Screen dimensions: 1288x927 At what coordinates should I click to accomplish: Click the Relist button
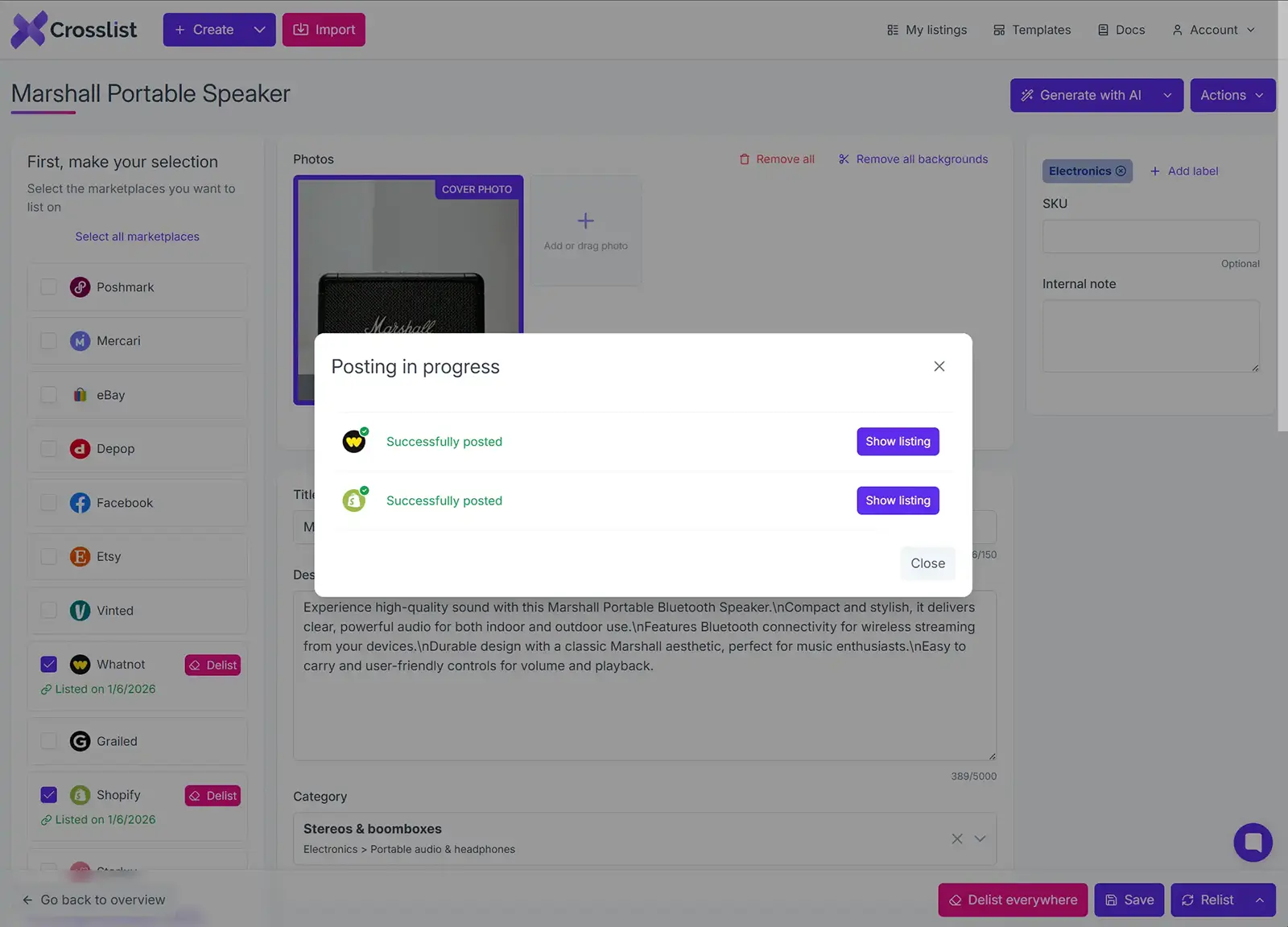[1207, 900]
